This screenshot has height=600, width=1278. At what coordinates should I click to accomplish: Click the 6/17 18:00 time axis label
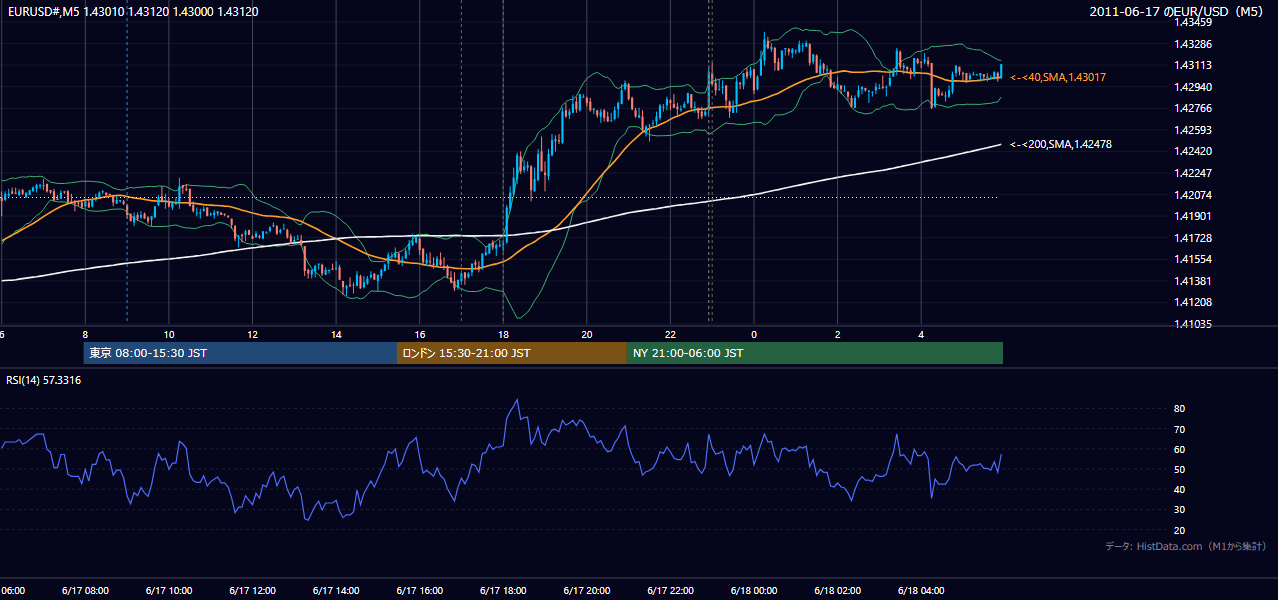[x=503, y=590]
